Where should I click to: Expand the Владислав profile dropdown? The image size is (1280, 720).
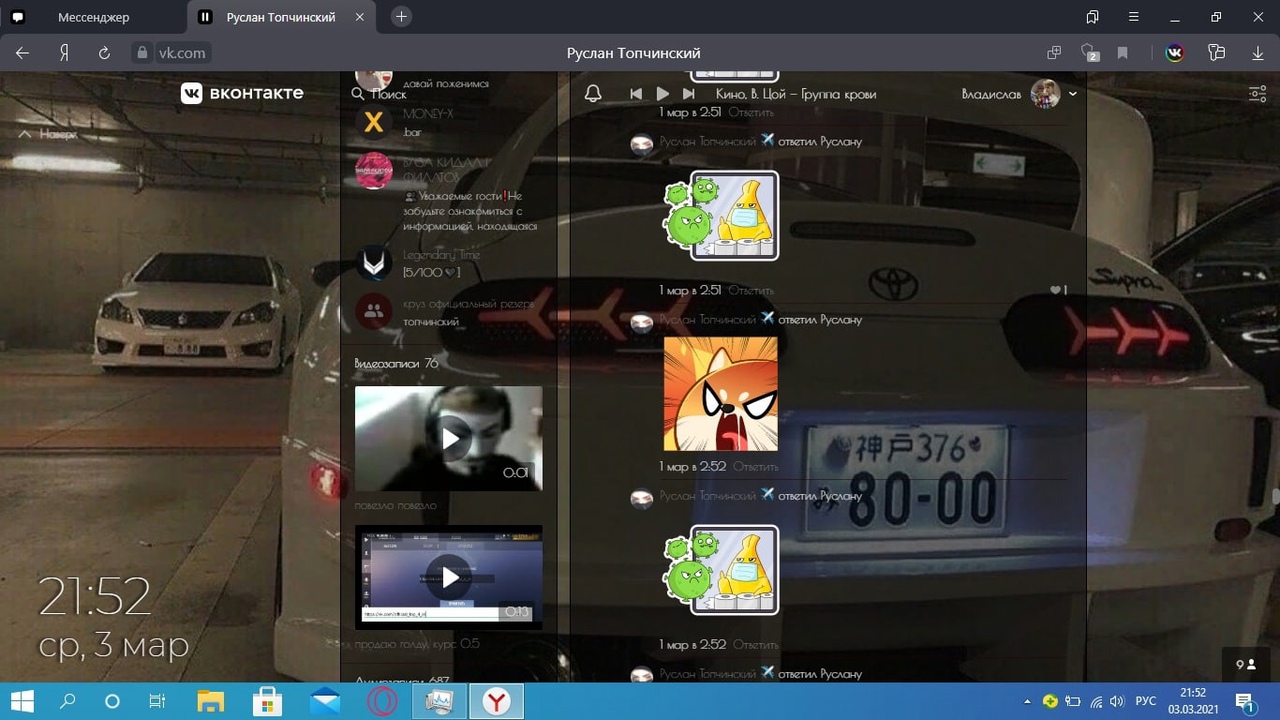(x=1073, y=94)
